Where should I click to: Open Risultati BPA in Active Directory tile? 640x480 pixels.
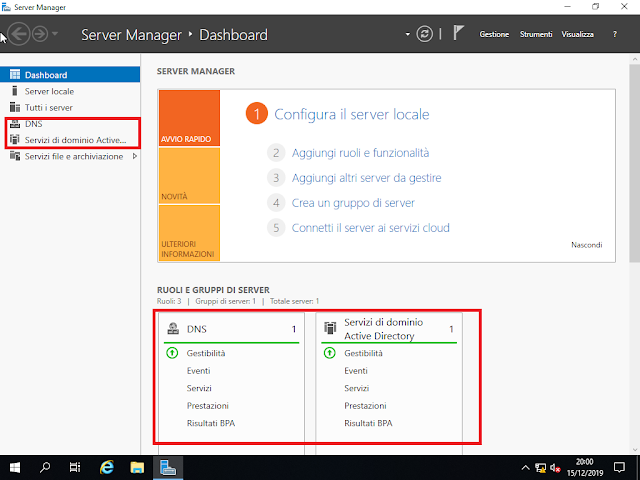(368, 423)
